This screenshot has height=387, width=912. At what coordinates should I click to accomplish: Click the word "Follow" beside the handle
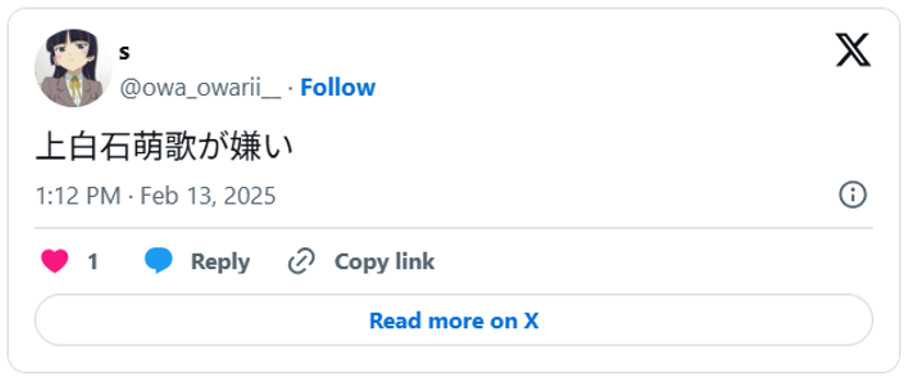337,87
